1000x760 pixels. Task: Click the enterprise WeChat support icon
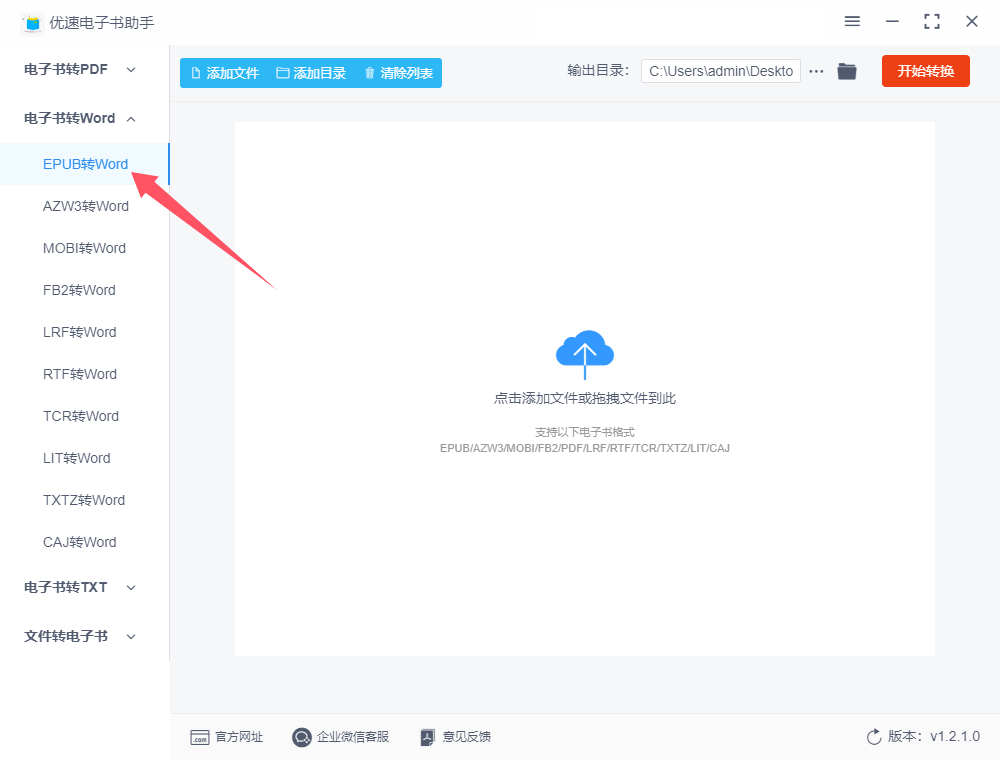coord(302,738)
